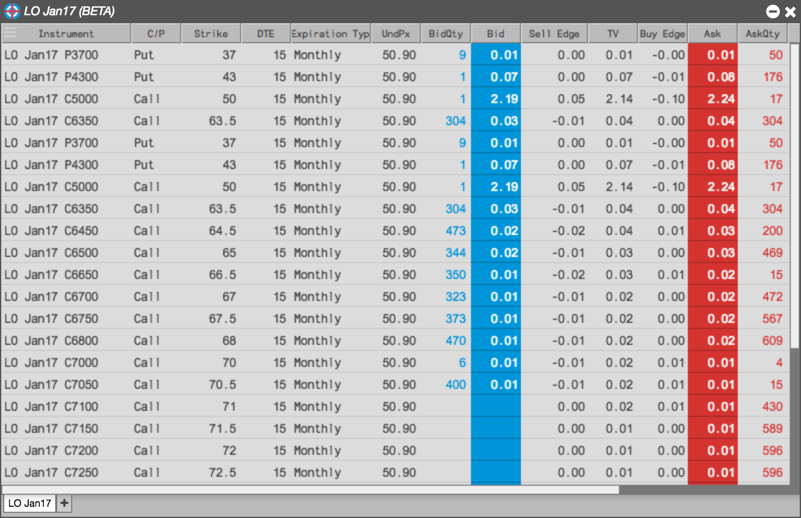Click BidQty 323 in the C6700 row
This screenshot has width=801, height=518.
456,297
